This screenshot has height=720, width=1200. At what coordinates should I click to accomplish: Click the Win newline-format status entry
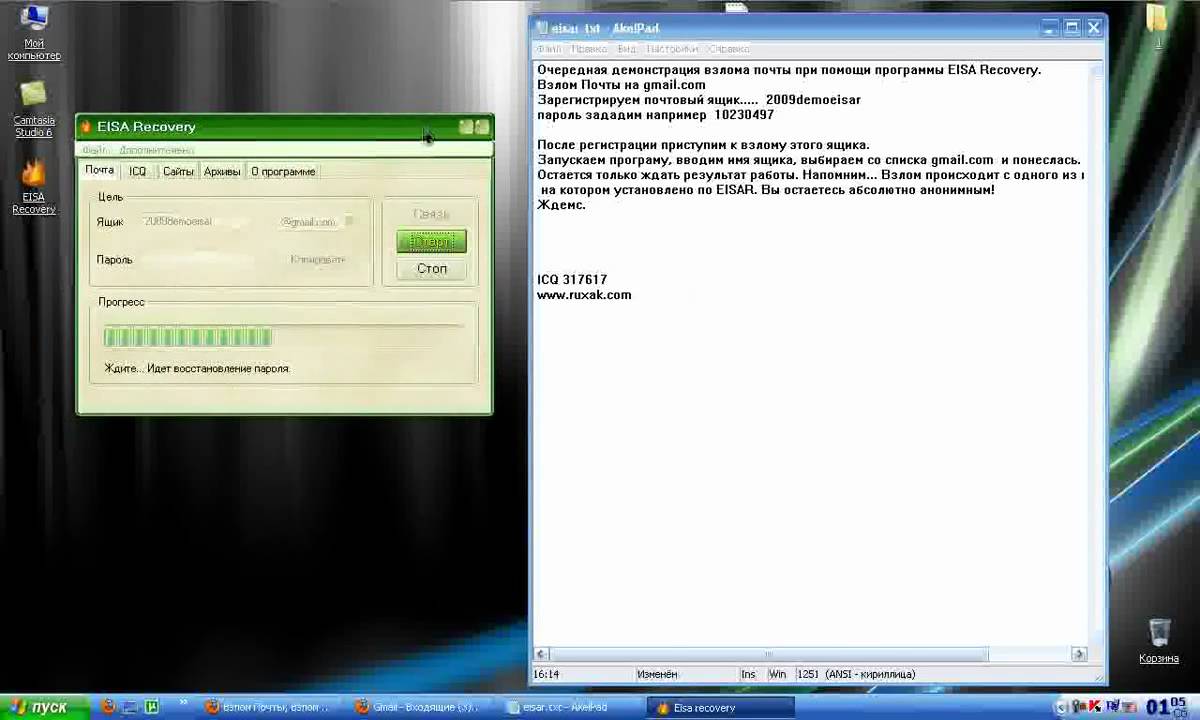point(777,674)
